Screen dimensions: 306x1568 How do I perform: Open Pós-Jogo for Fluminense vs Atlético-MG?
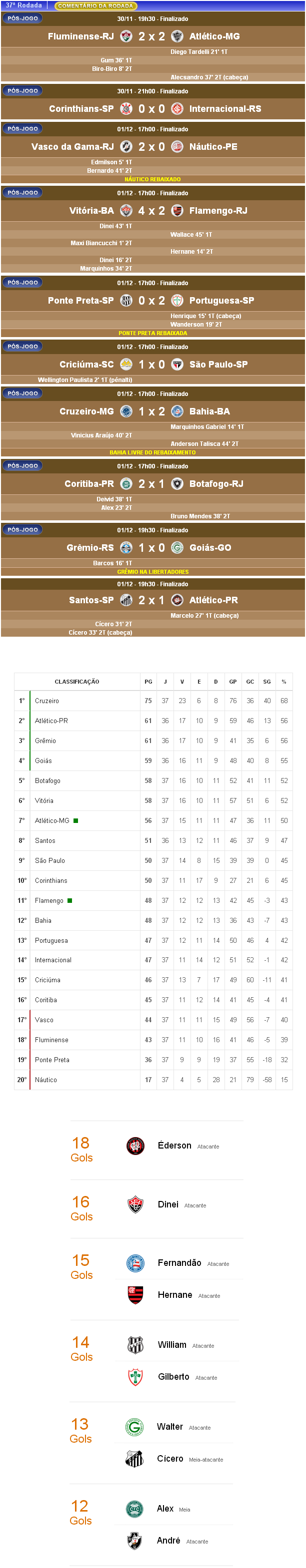tap(22, 18)
